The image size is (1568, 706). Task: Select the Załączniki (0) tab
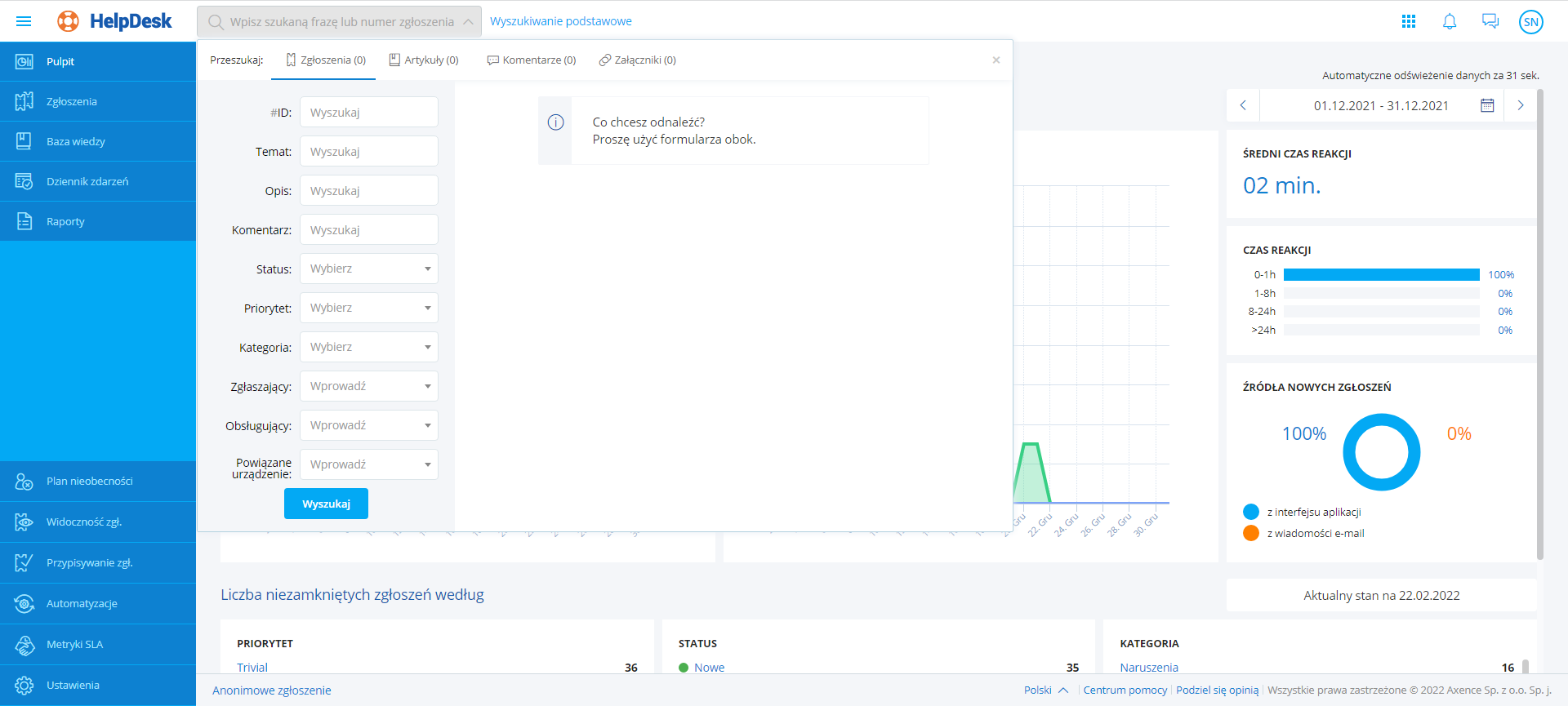coord(638,60)
